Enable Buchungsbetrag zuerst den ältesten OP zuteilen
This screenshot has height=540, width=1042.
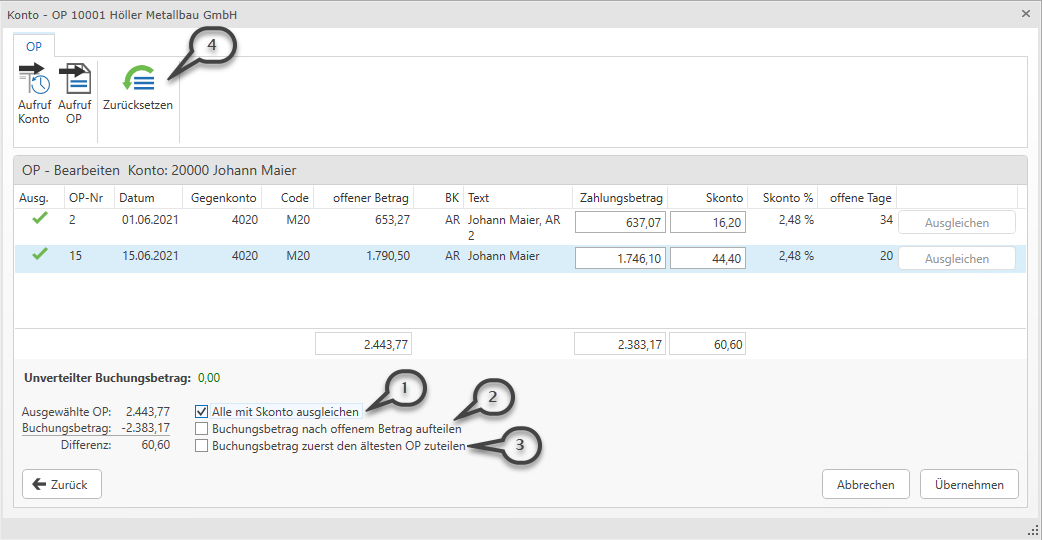[x=202, y=446]
